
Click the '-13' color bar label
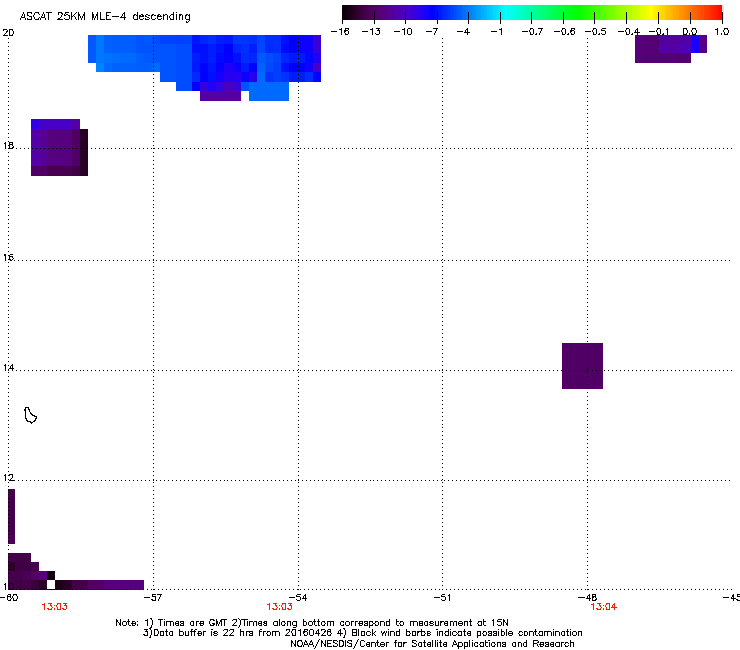tap(371, 32)
